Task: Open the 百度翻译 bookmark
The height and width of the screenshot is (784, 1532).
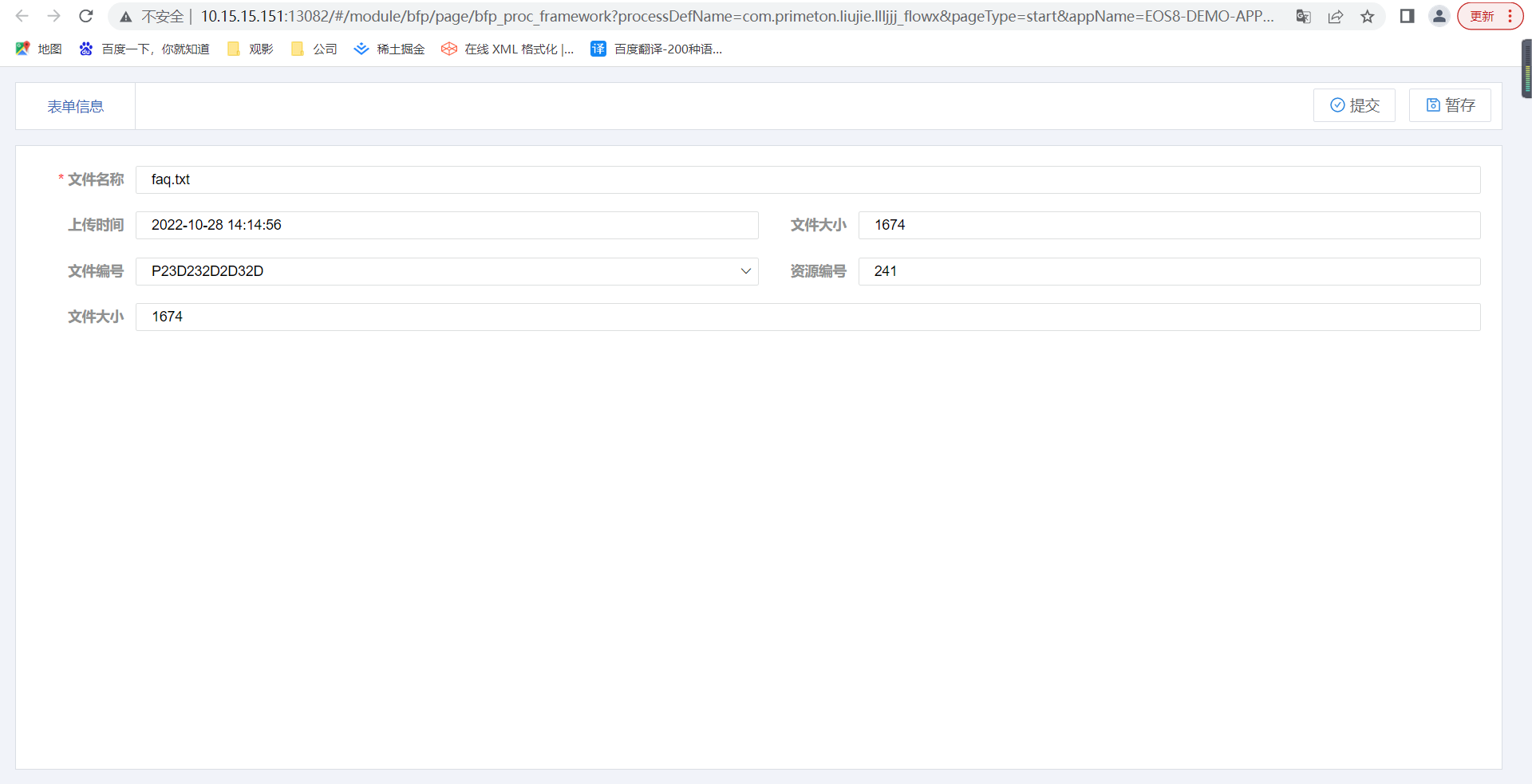Action: click(657, 49)
